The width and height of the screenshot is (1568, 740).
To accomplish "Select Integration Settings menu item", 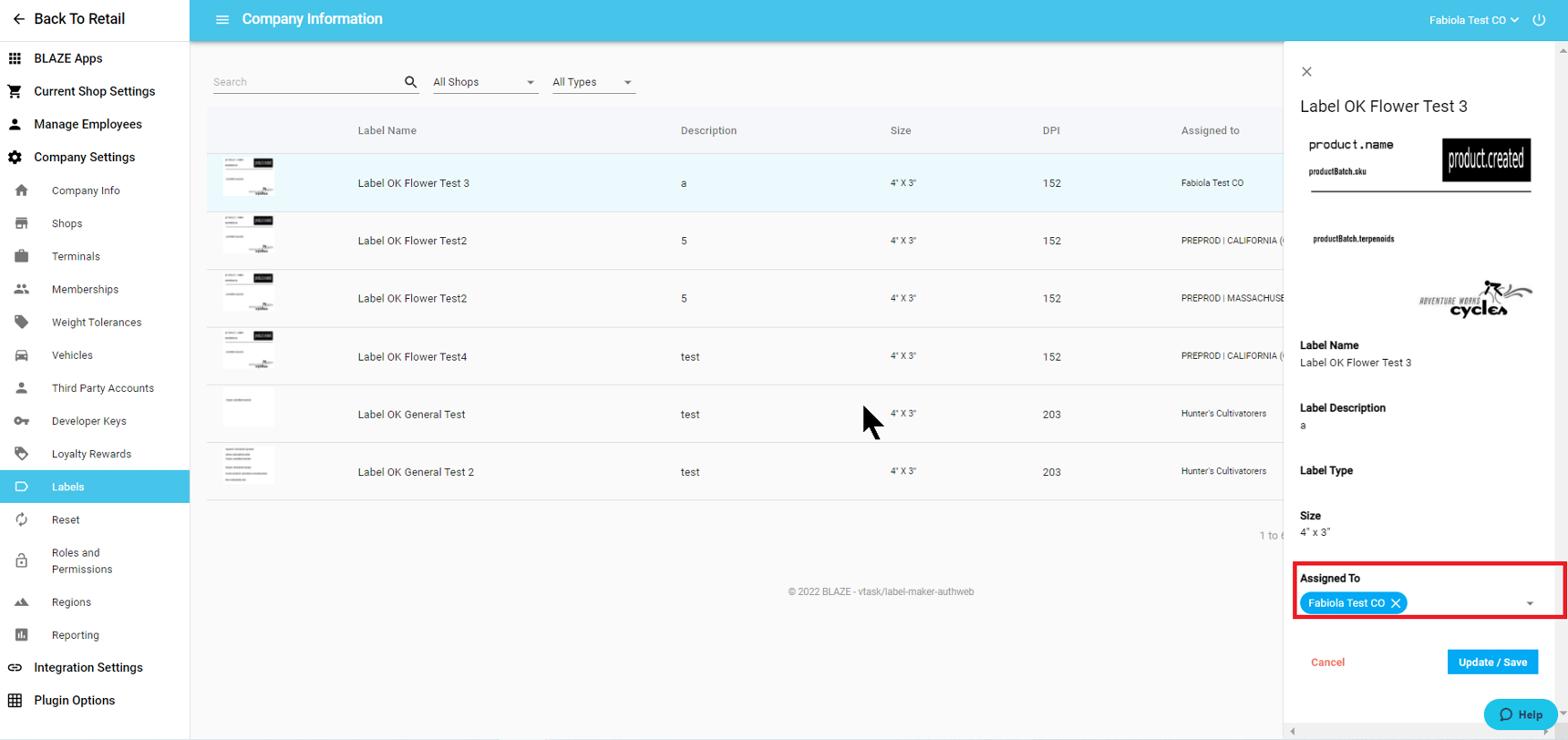I will tap(88, 667).
